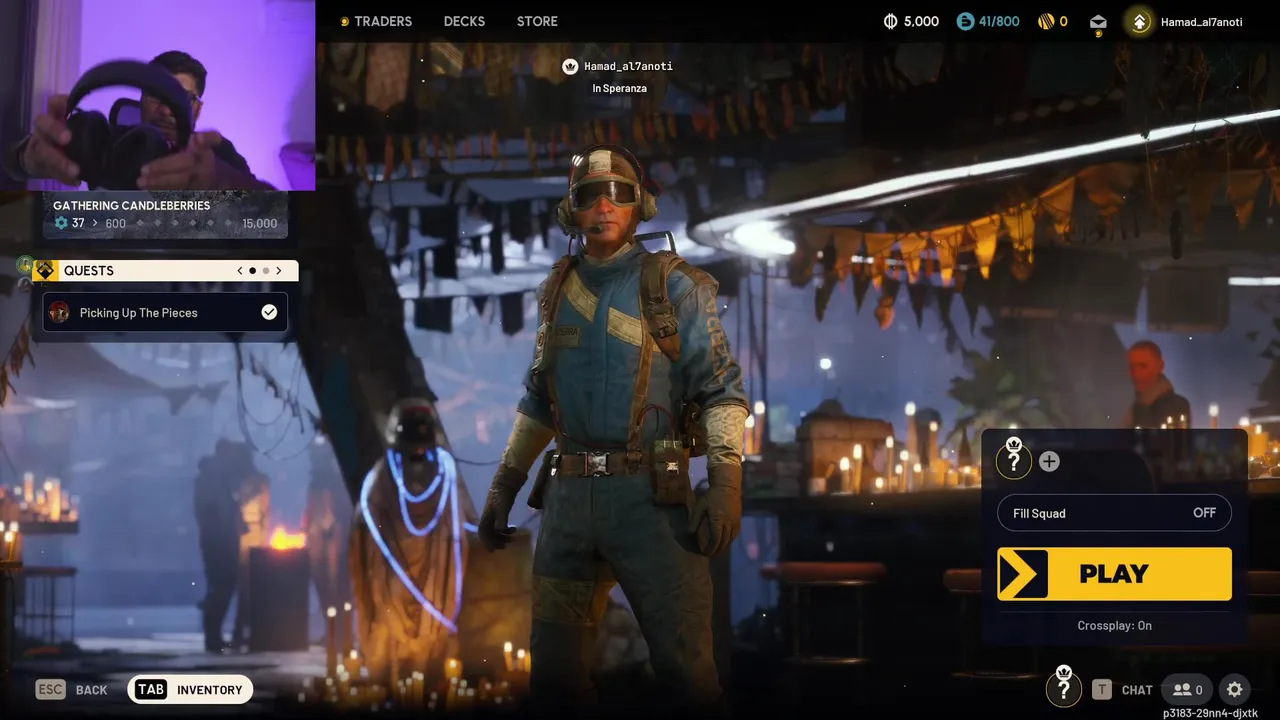Open the player rank badge icon
The height and width of the screenshot is (720, 1280).
(x=1139, y=21)
